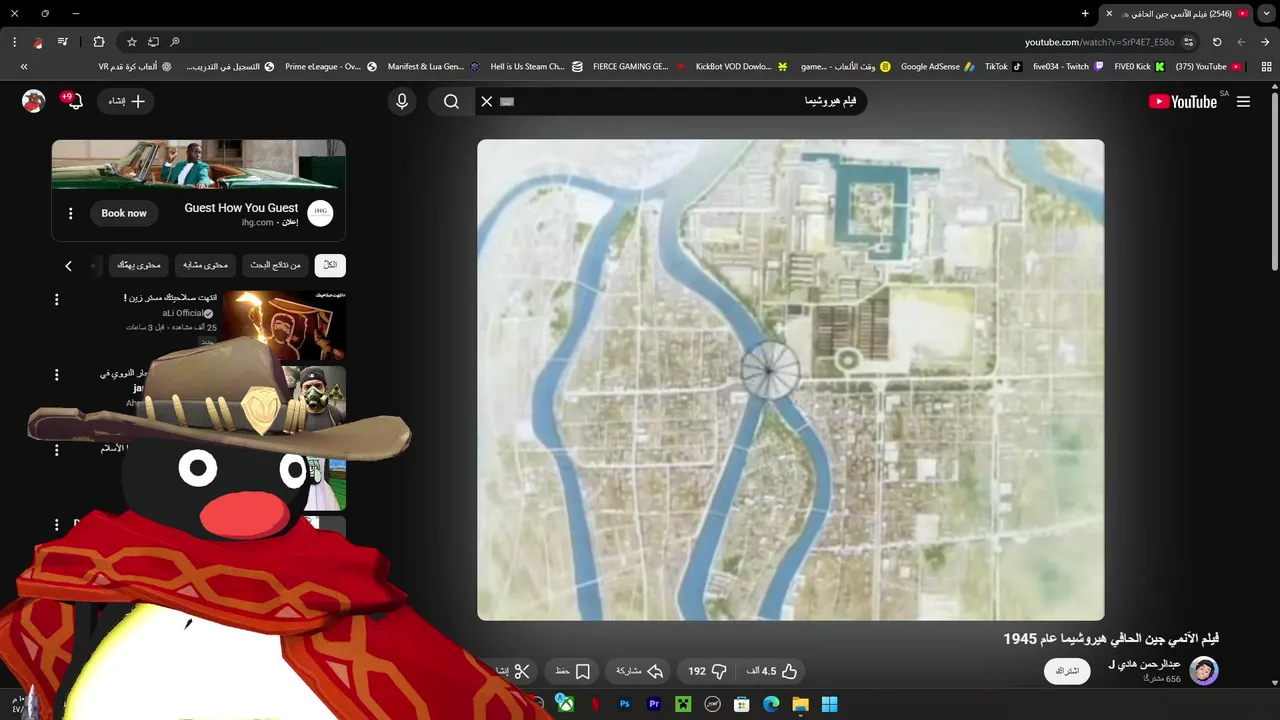Image resolution: width=1280 pixels, height=720 pixels.
Task: Open the Google AdSense bookmark
Action: (937, 67)
